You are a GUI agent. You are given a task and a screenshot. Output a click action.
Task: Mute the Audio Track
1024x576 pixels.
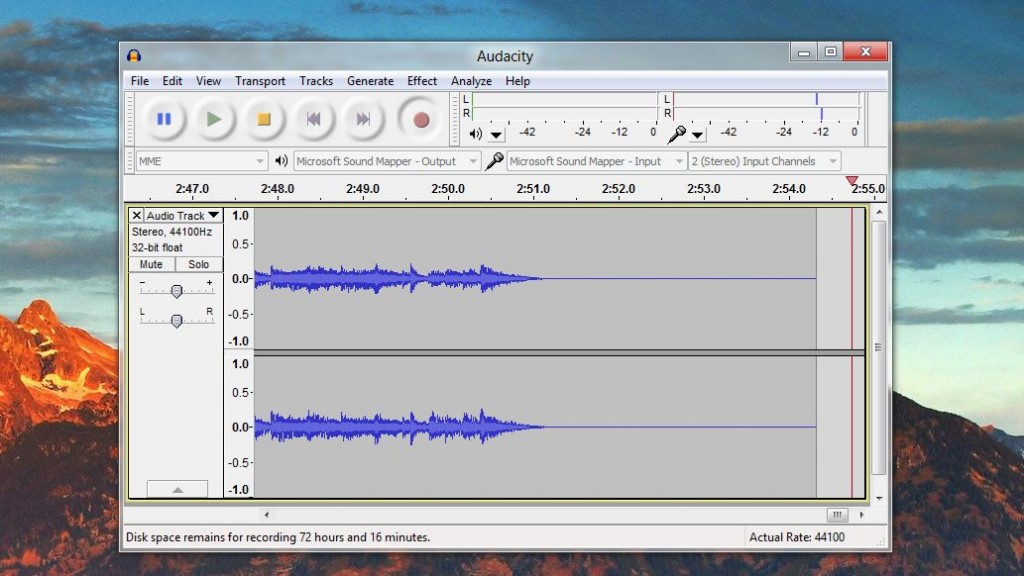pos(151,265)
